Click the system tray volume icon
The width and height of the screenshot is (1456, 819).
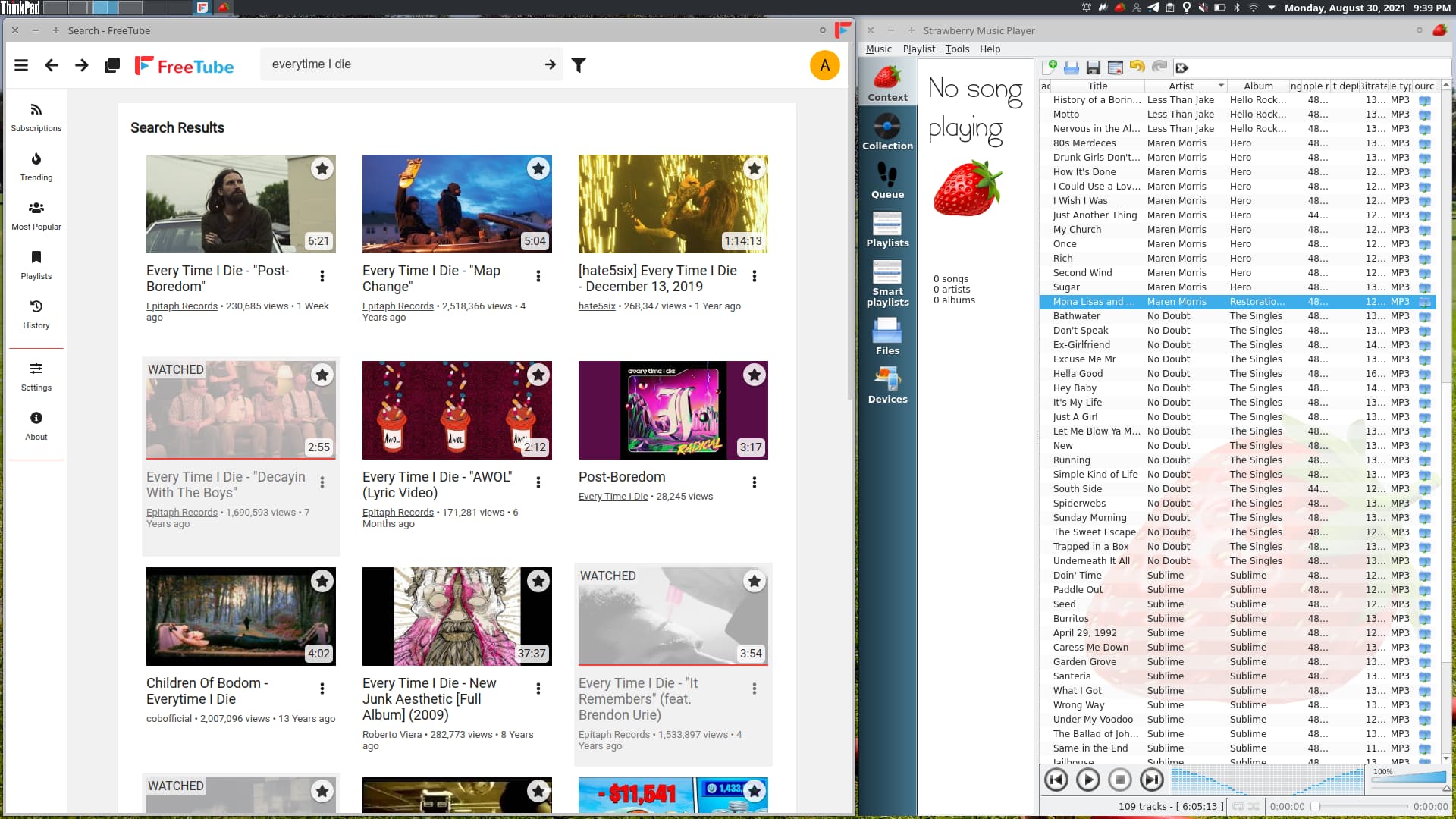(x=1203, y=8)
